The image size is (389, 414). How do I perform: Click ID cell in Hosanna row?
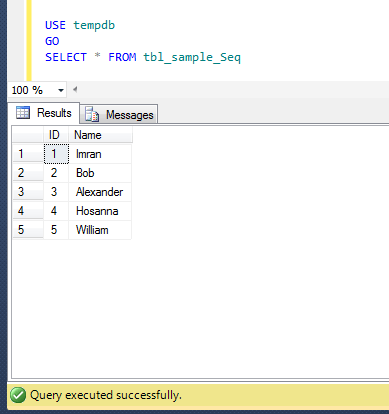[x=56, y=211]
